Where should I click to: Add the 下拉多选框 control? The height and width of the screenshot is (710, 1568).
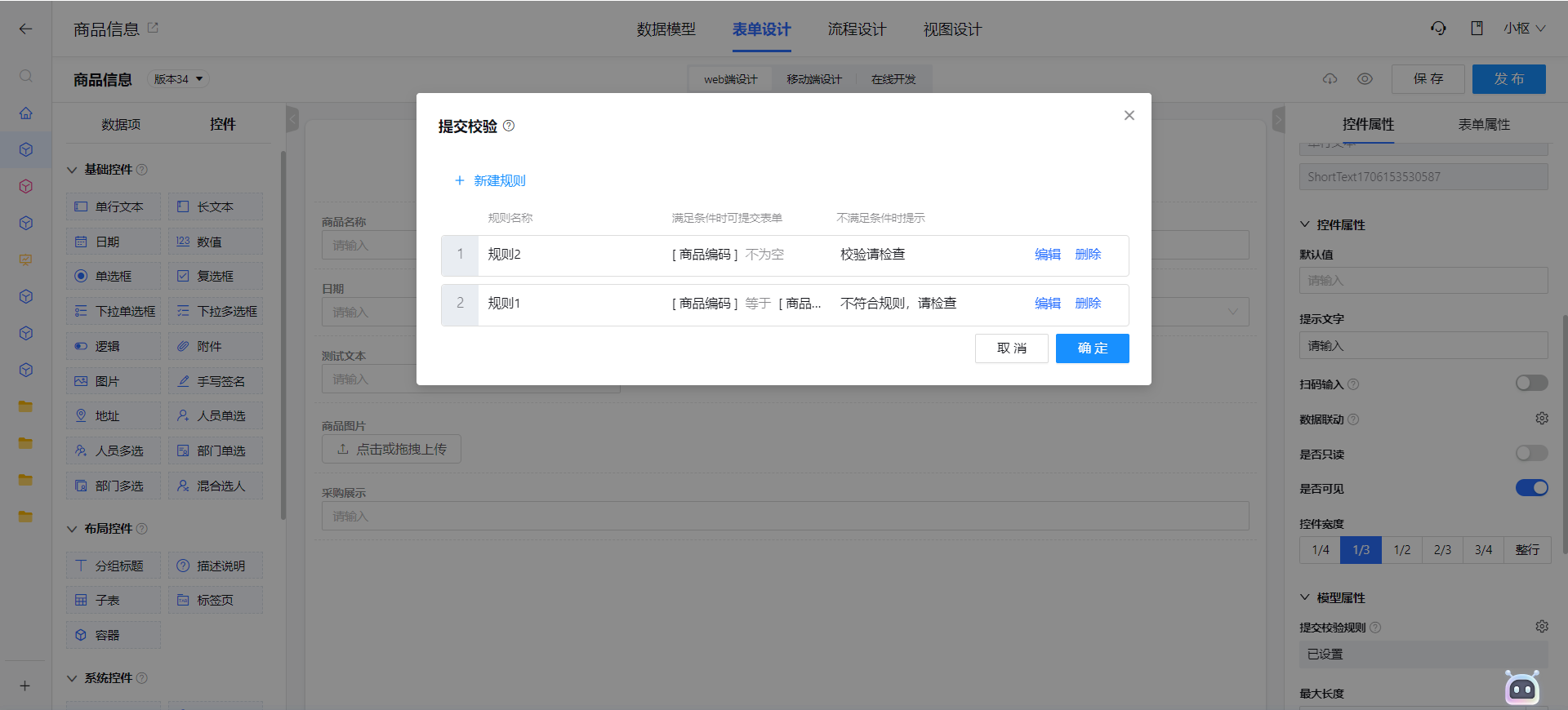pyautogui.click(x=216, y=311)
